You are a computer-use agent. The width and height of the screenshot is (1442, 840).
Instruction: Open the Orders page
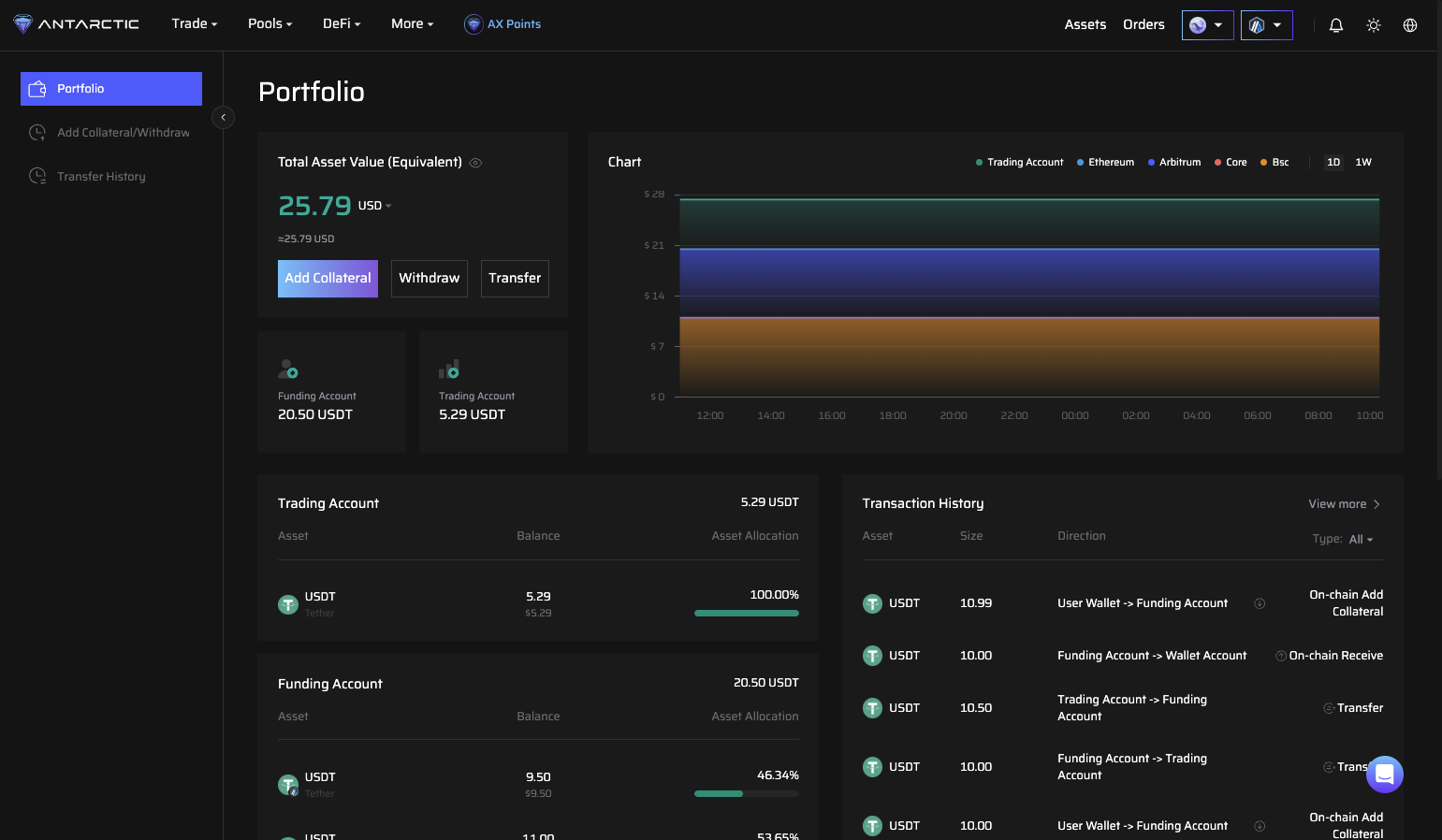pos(1143,25)
